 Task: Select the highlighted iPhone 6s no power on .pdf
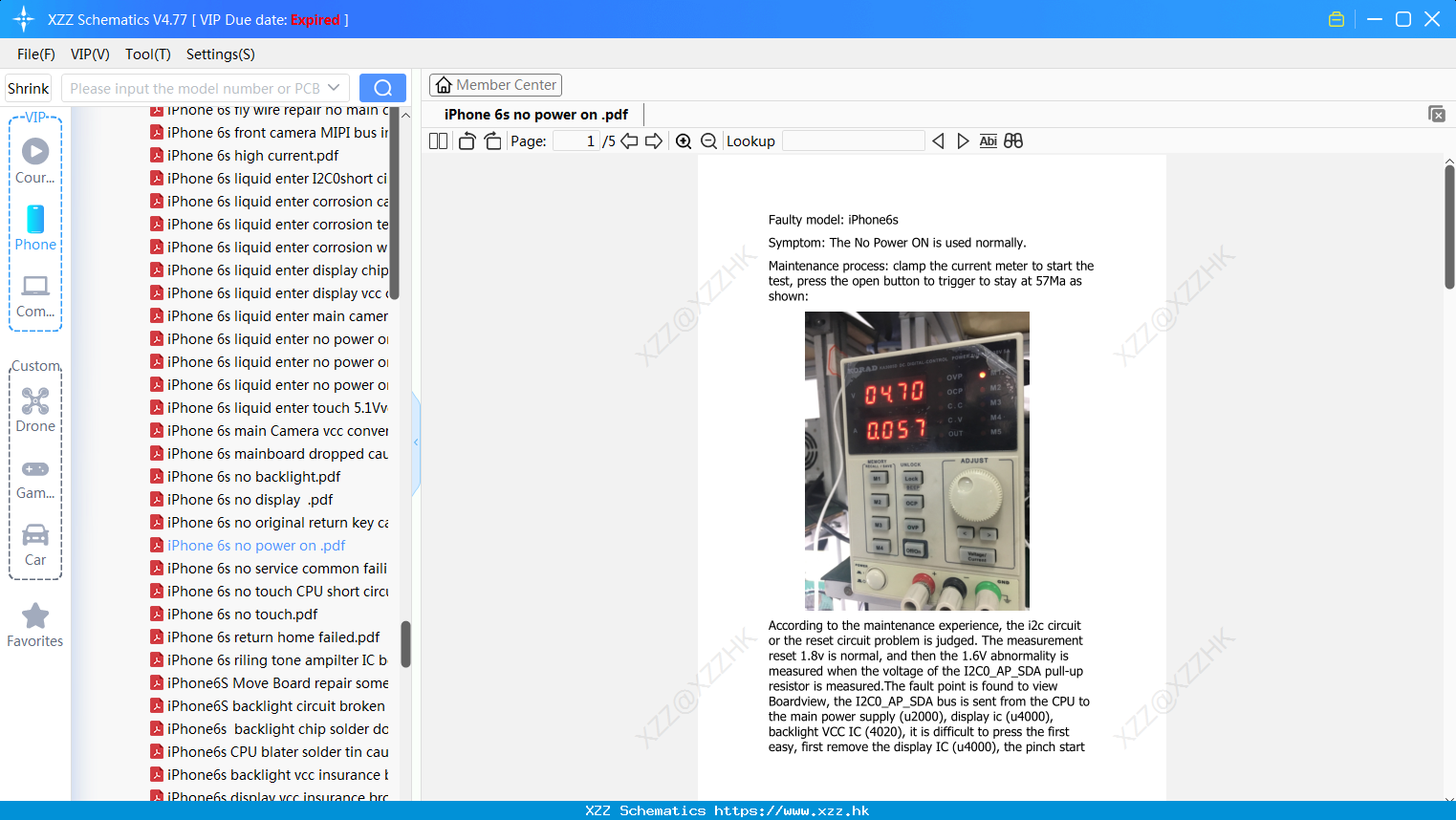point(248,546)
